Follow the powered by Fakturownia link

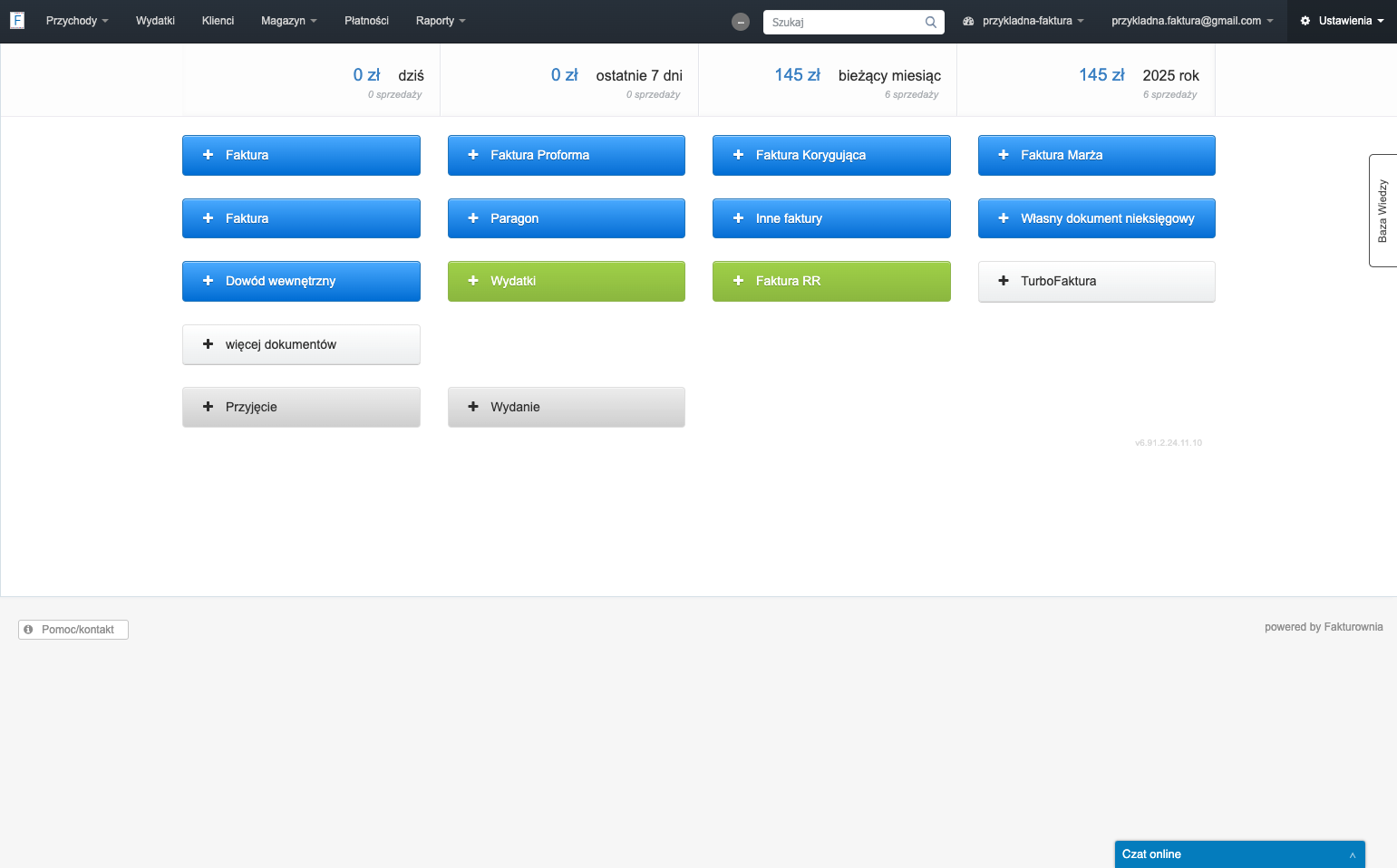[1324, 627]
